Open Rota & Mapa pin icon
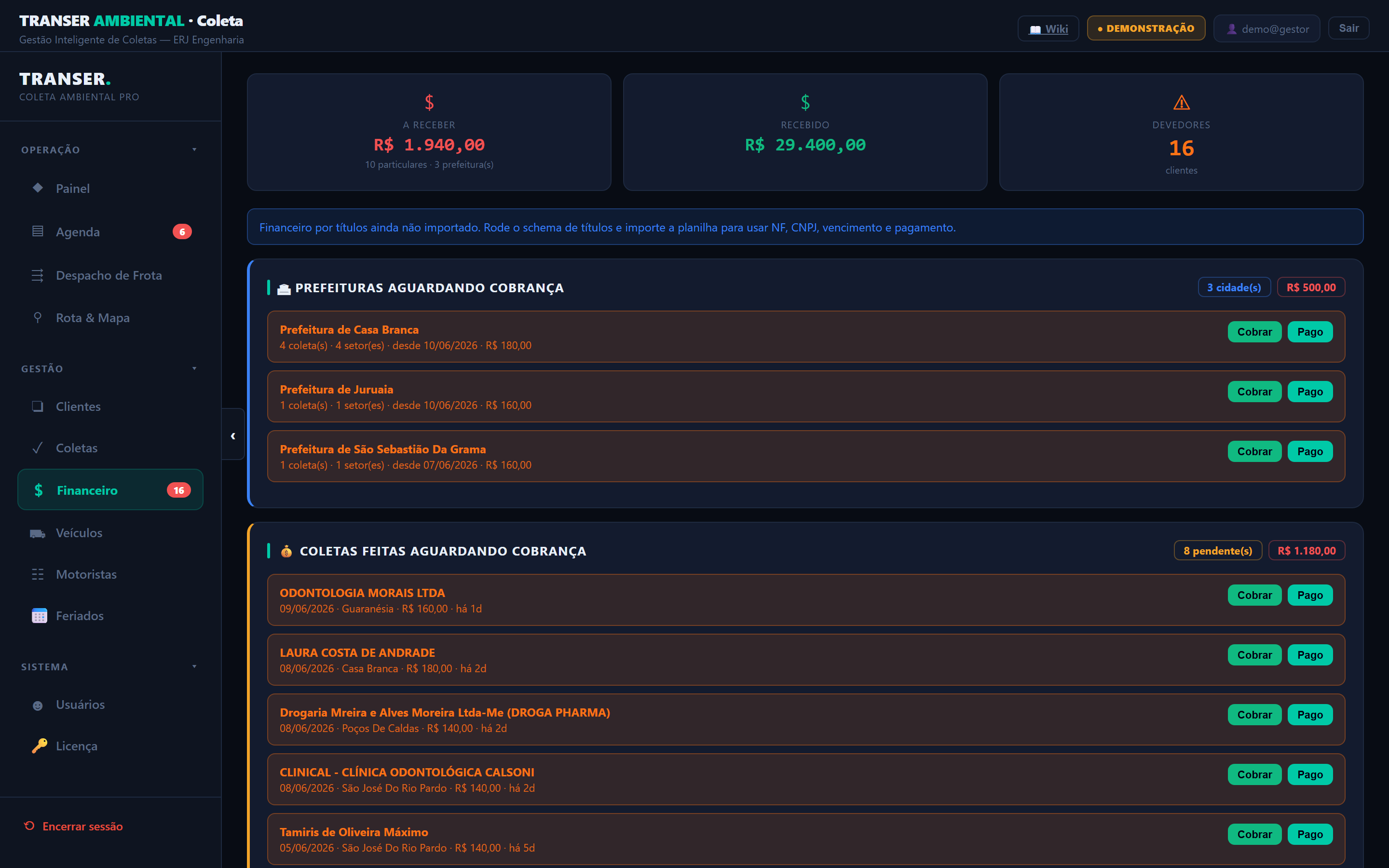The image size is (1389, 868). 38,317
